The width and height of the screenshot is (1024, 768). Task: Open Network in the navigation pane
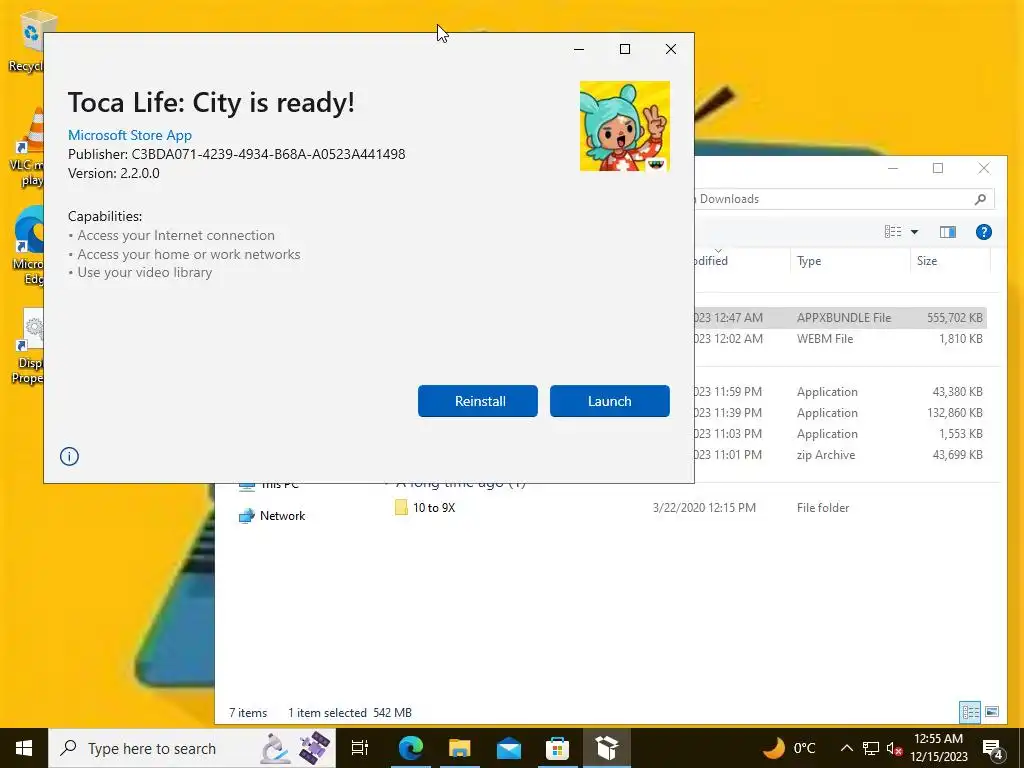(x=282, y=515)
